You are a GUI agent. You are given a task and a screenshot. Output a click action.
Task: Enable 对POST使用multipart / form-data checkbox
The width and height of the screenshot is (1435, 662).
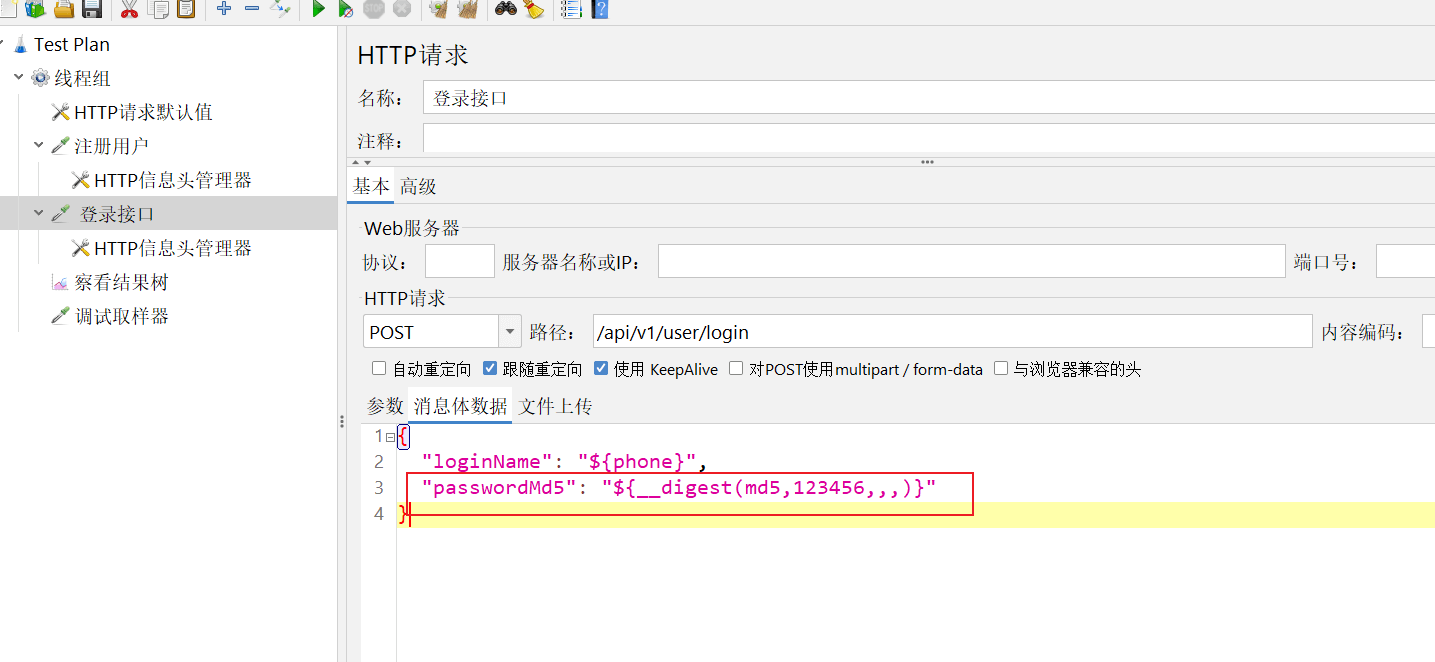[x=736, y=368]
